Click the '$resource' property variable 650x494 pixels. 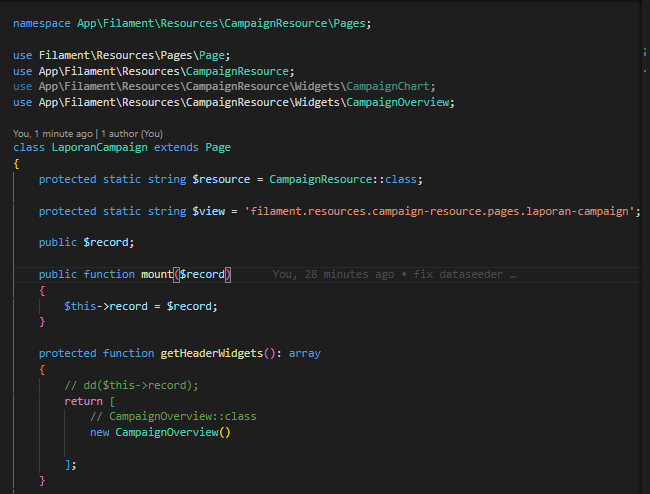[x=221, y=179]
